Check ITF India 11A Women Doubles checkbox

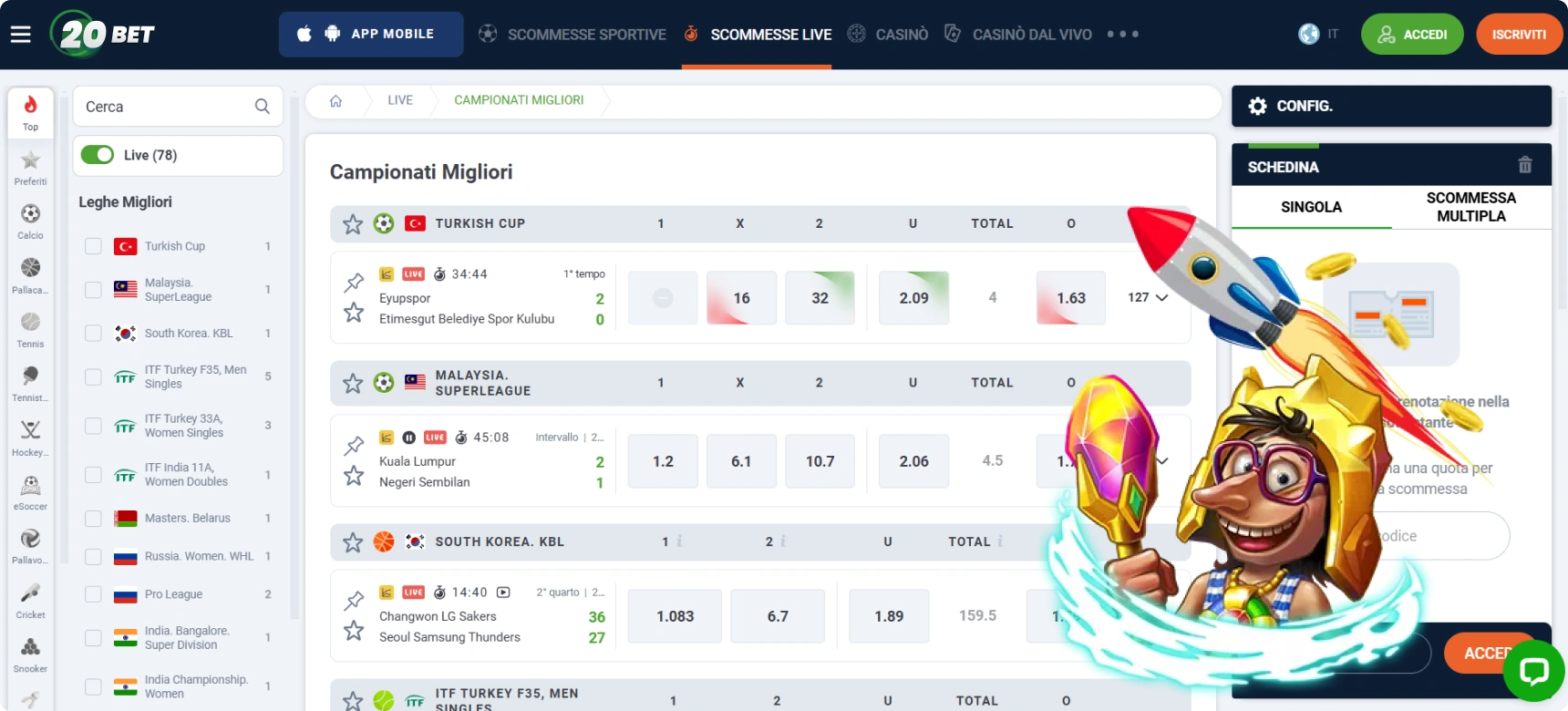click(93, 475)
